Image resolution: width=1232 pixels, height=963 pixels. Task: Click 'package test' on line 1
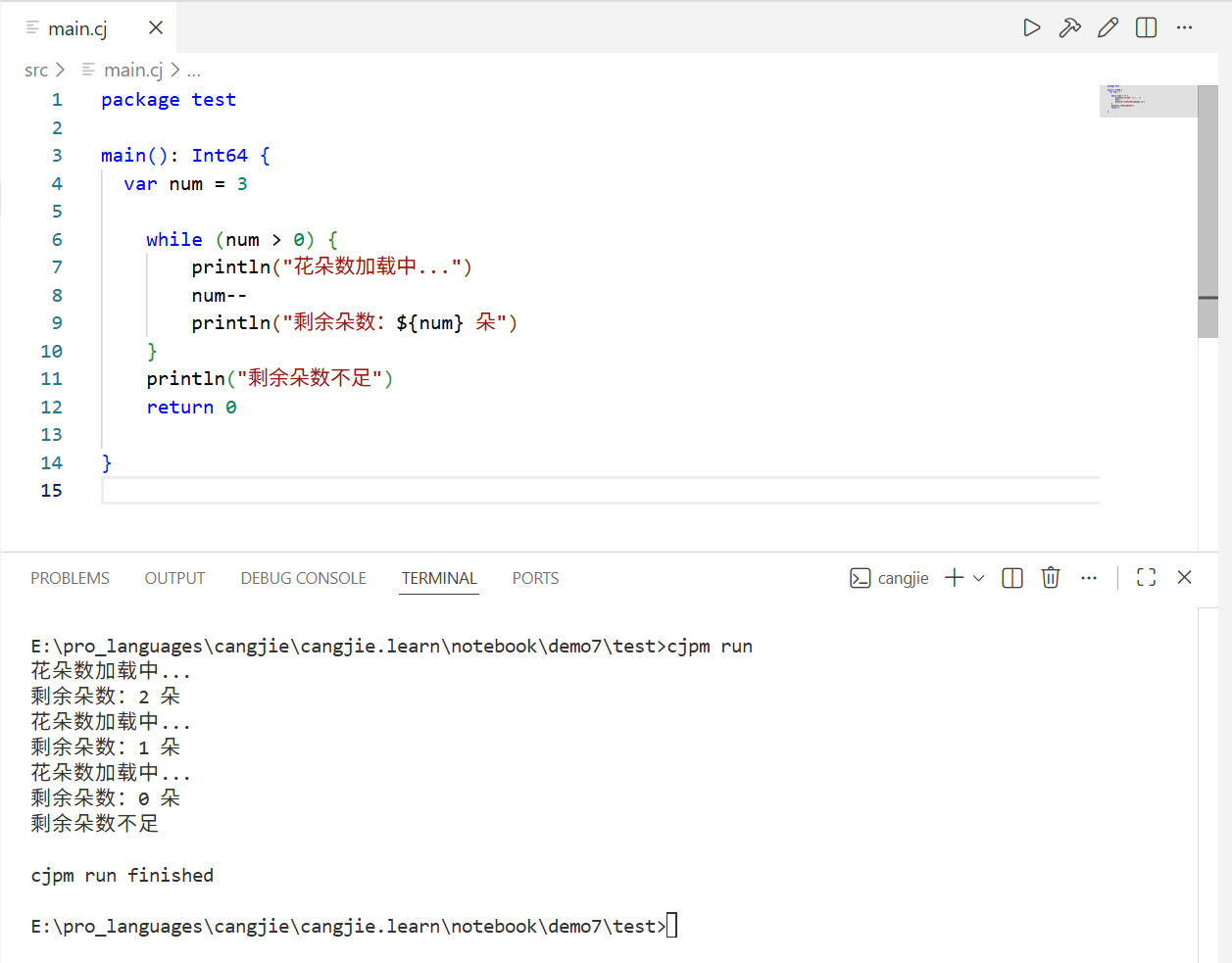pos(169,100)
